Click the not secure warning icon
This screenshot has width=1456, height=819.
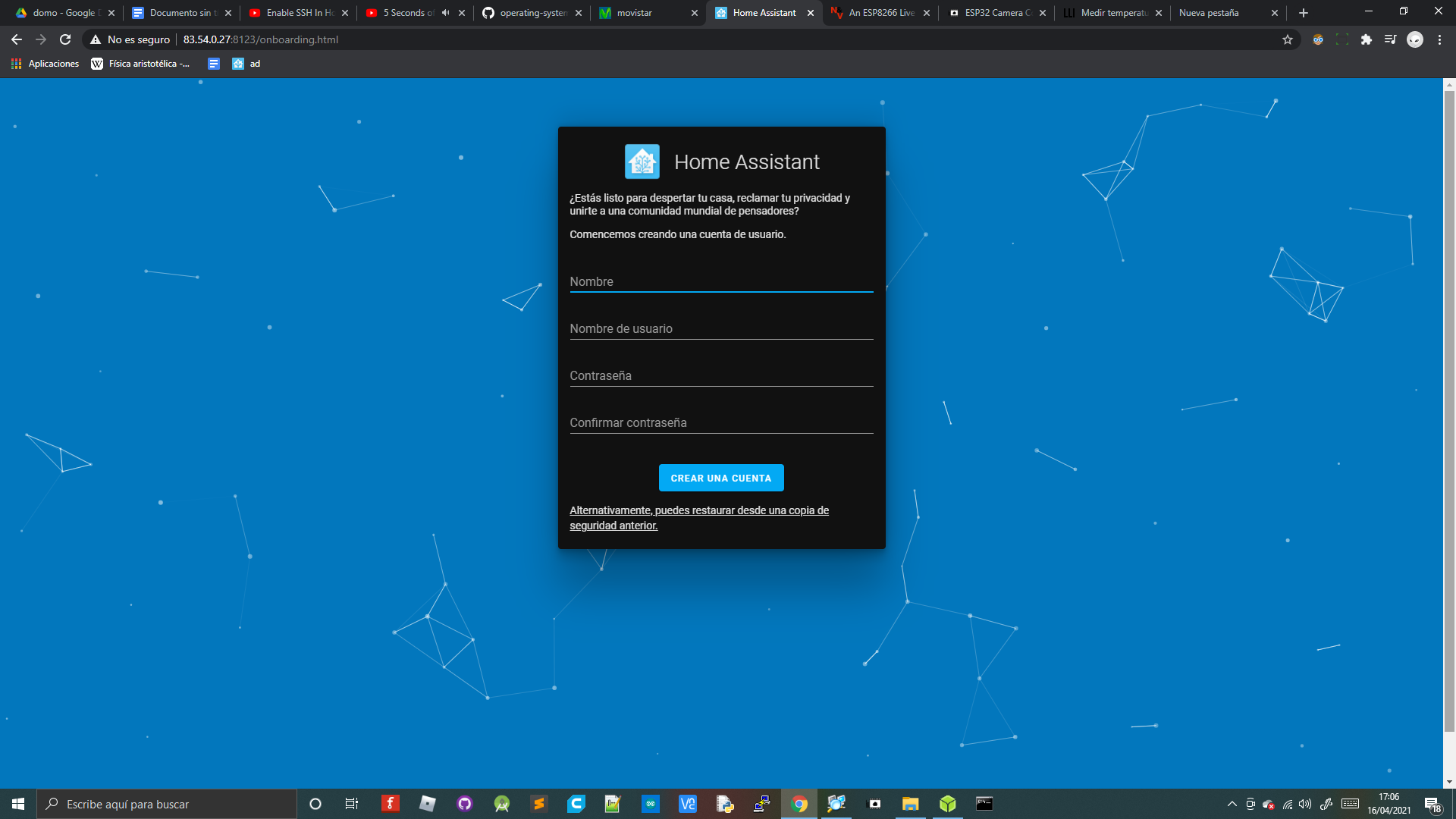[x=96, y=39]
